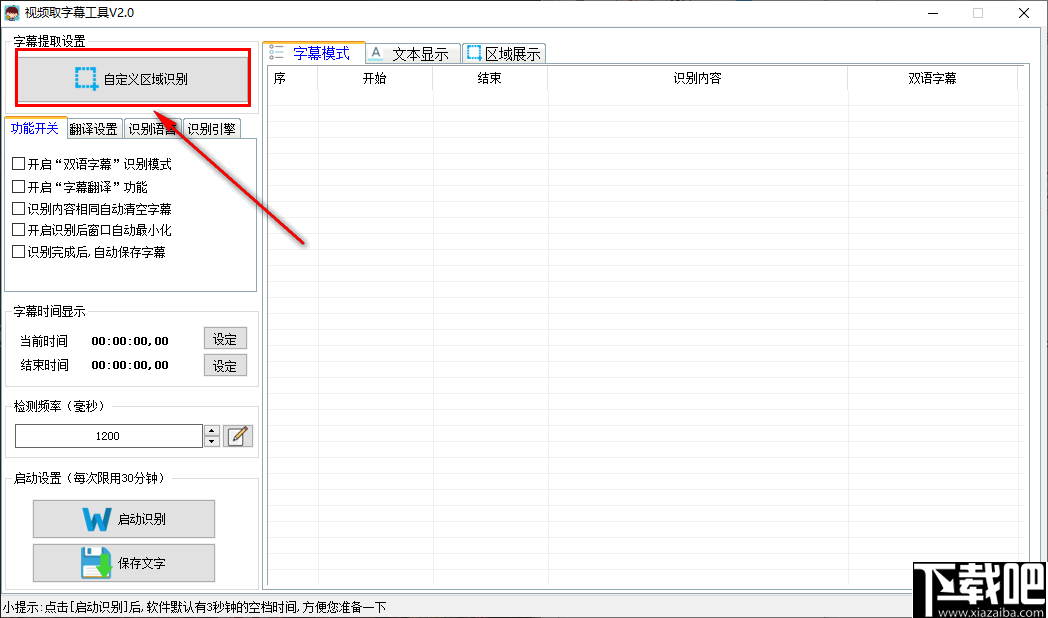Click the detection frequency value field
Screen dimensions: 1048x618
[x=108, y=436]
